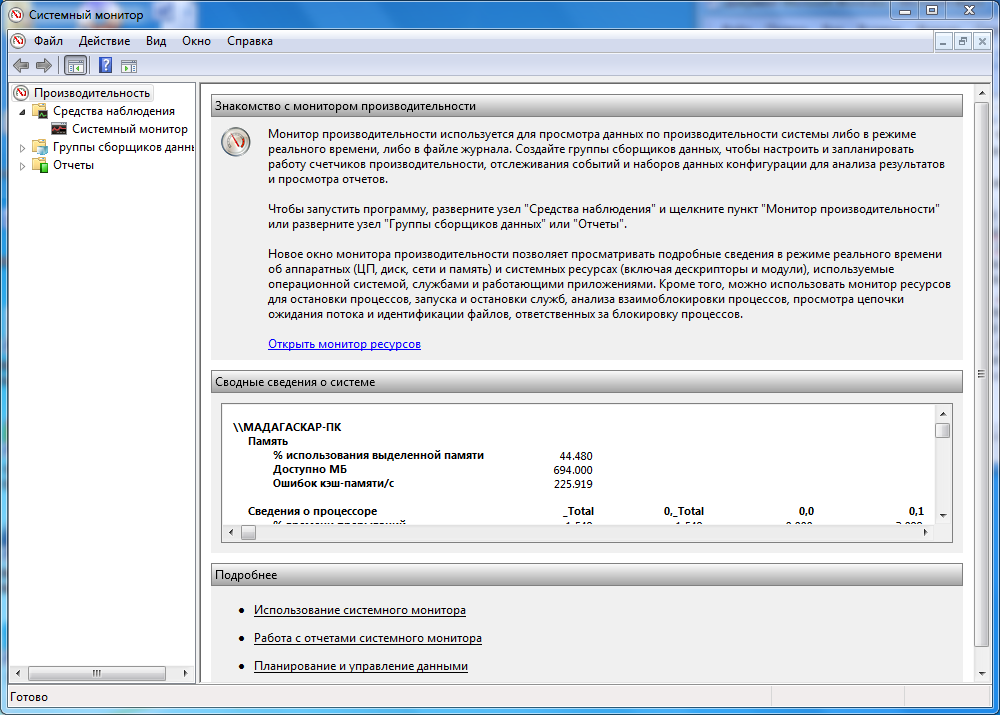Open Help via the blue question mark icon
Screen dimensions: 1000x715
[105, 65]
